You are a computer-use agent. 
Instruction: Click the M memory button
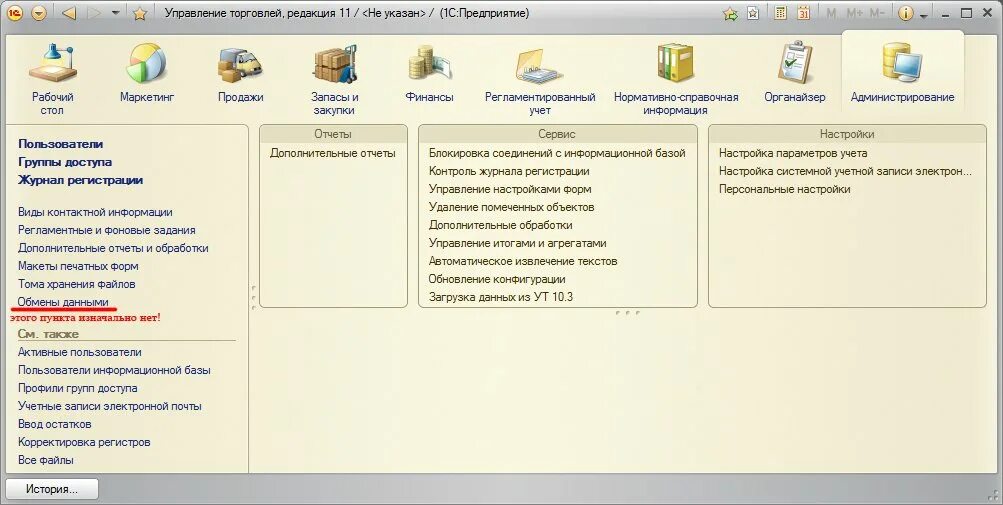coord(831,13)
